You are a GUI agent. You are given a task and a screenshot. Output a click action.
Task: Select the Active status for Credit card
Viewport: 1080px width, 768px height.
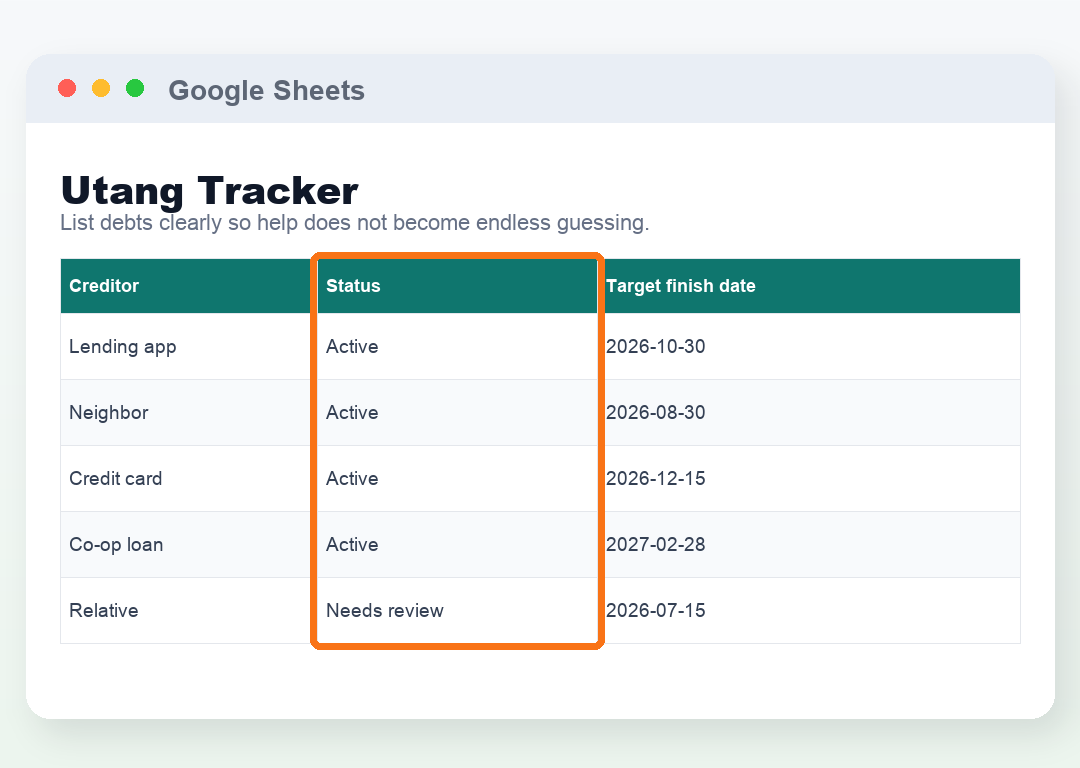(x=457, y=479)
